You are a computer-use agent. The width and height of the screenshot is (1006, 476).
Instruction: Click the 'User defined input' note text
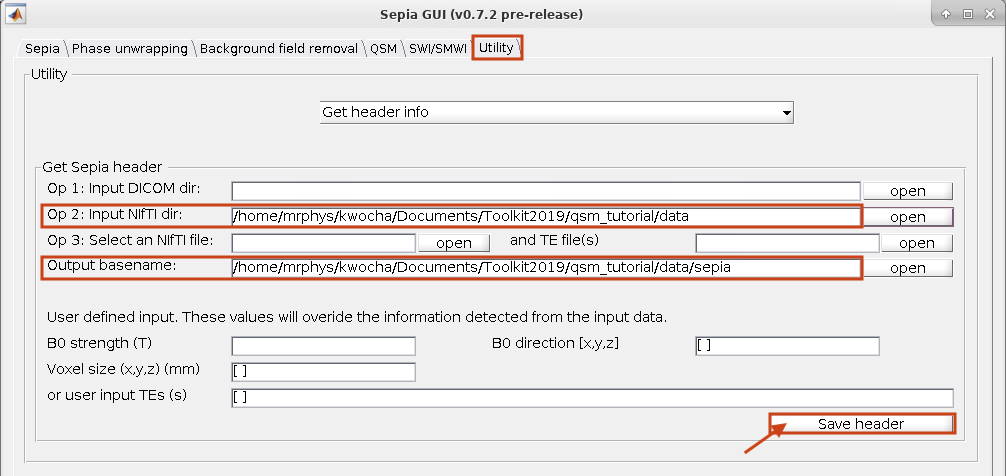pyautogui.click(x=357, y=317)
